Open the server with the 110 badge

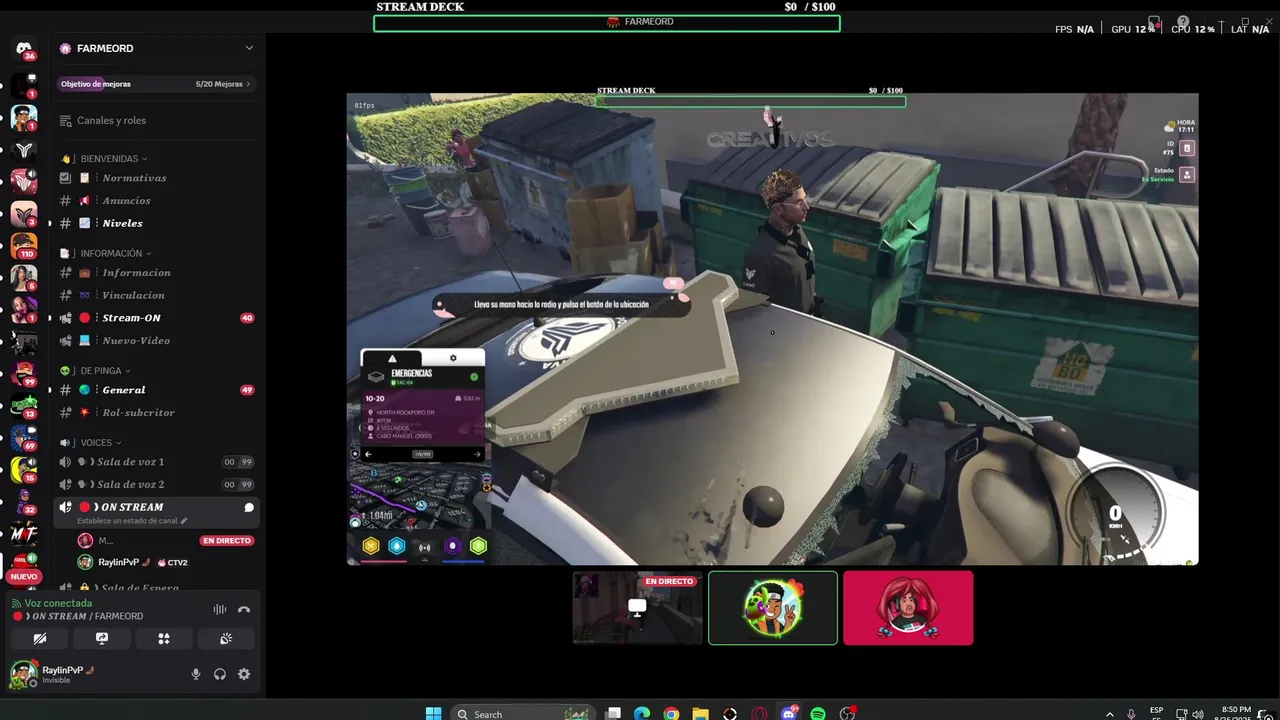coord(24,245)
